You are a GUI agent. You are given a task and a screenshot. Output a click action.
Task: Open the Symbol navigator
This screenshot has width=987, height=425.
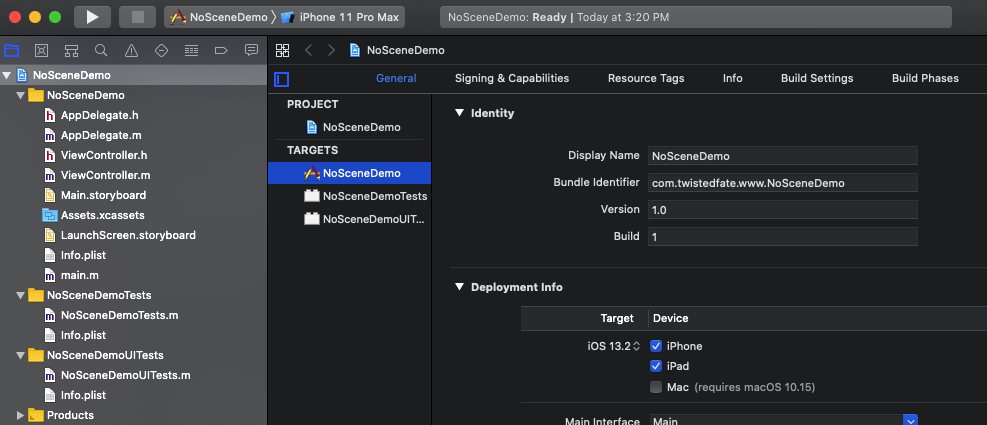[71, 50]
